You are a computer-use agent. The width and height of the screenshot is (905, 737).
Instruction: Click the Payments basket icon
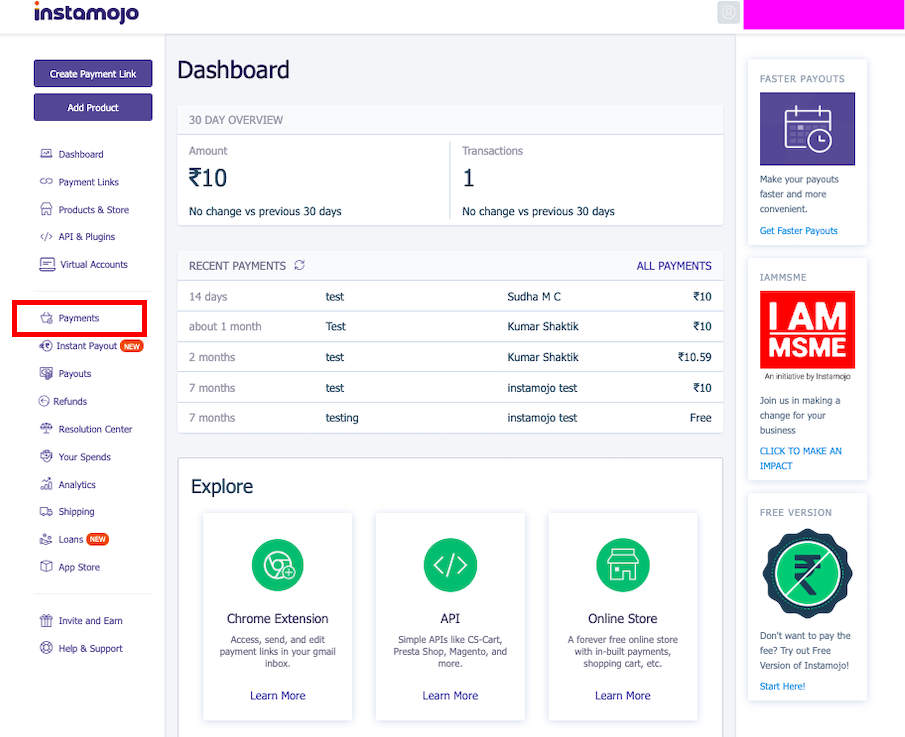46,318
